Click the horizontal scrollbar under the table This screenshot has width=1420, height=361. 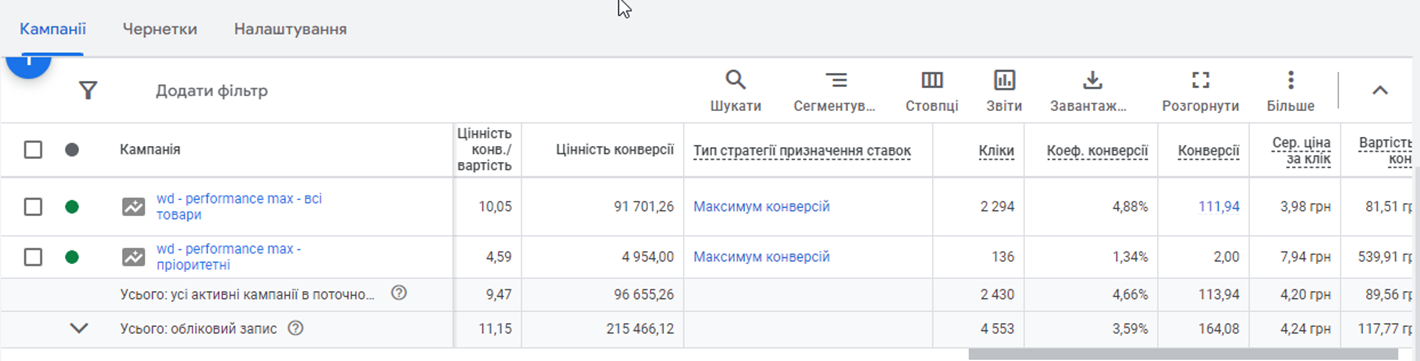click(1183, 353)
